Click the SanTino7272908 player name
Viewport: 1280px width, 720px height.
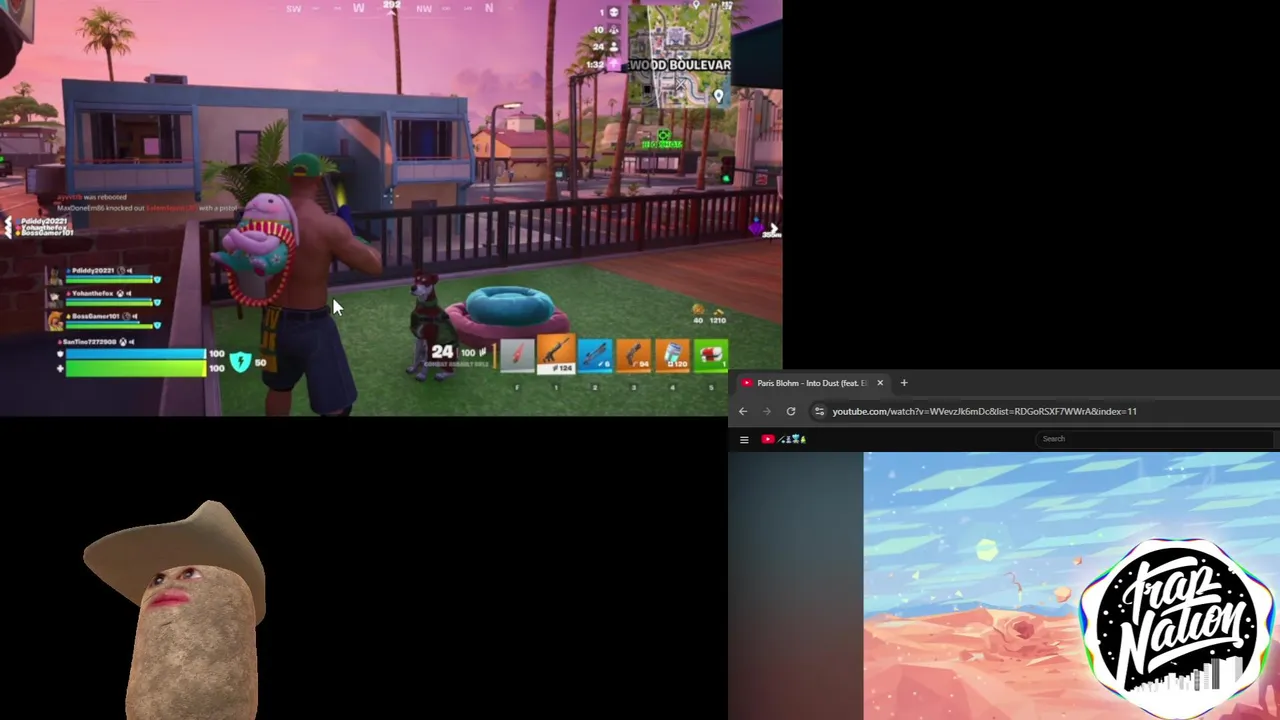(x=89, y=342)
